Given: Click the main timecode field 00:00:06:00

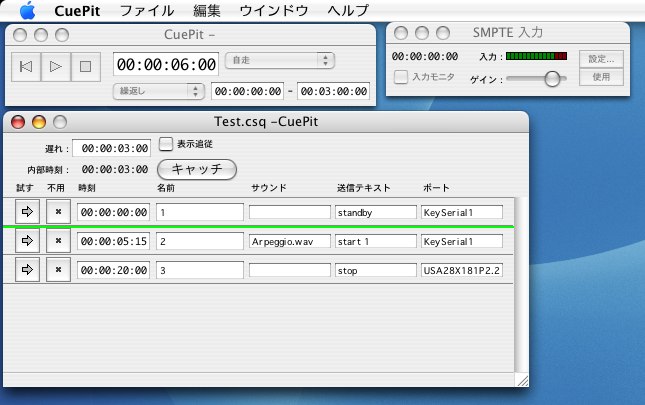Looking at the screenshot, I should coord(166,64).
